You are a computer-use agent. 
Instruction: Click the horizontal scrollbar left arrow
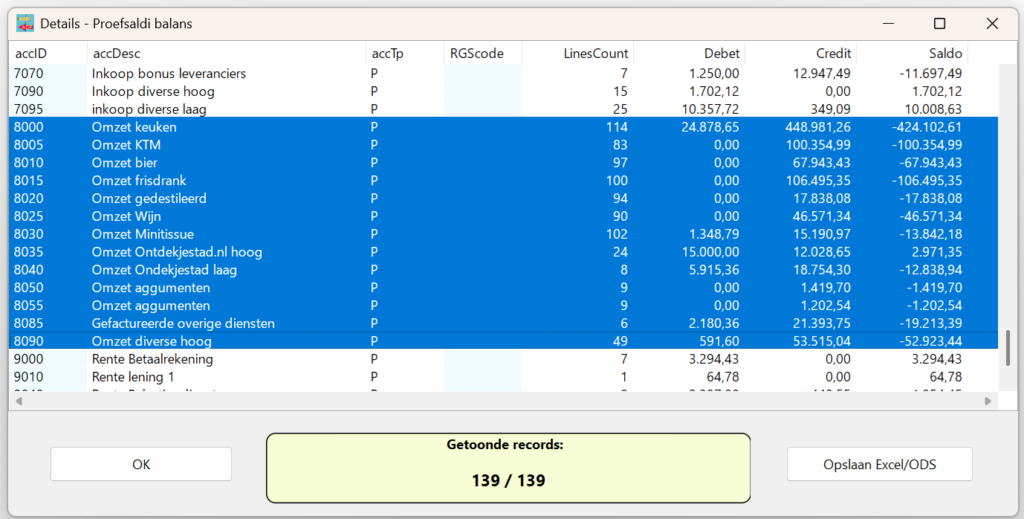click(x=18, y=401)
